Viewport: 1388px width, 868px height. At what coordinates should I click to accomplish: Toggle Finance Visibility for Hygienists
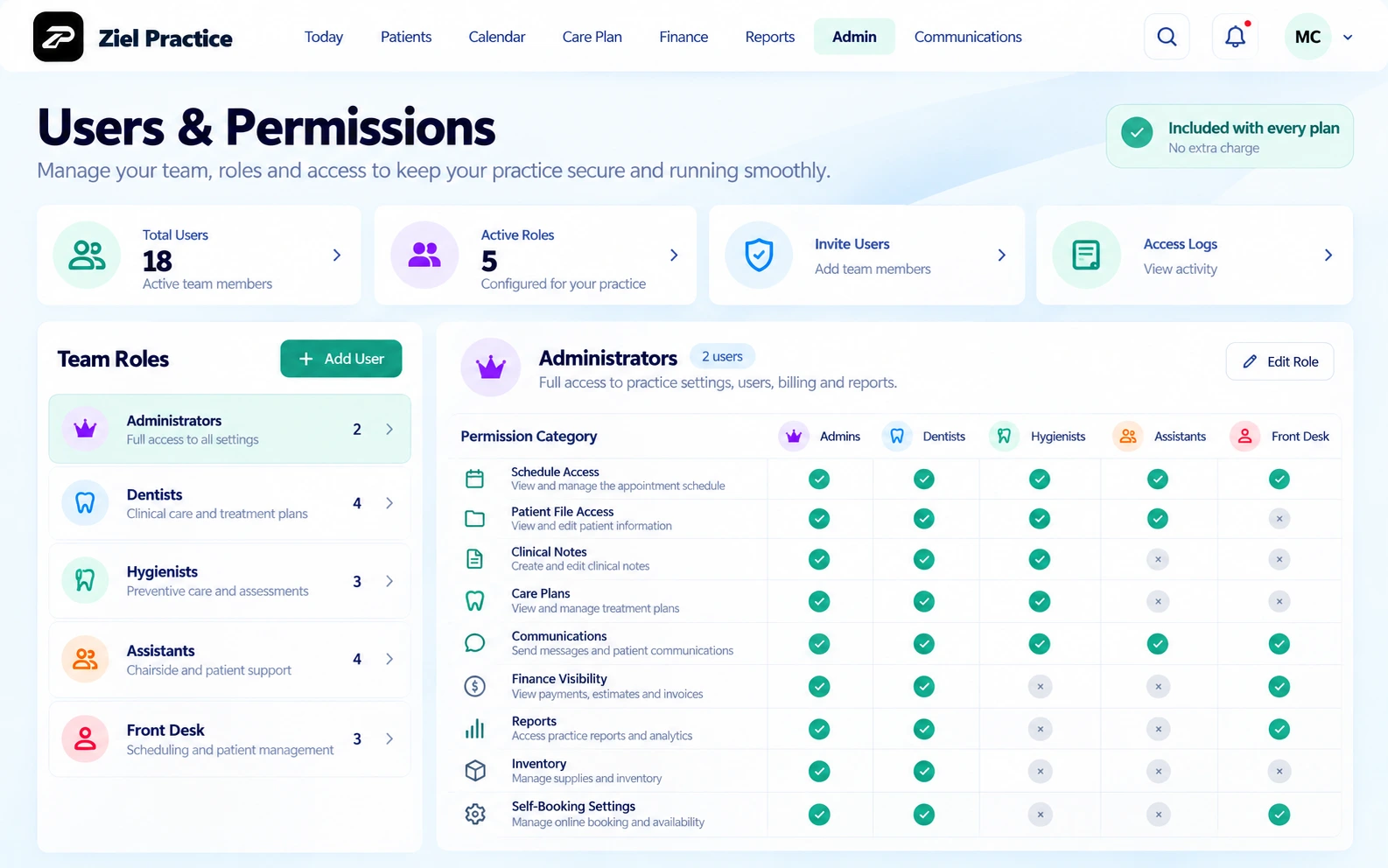1040,687
